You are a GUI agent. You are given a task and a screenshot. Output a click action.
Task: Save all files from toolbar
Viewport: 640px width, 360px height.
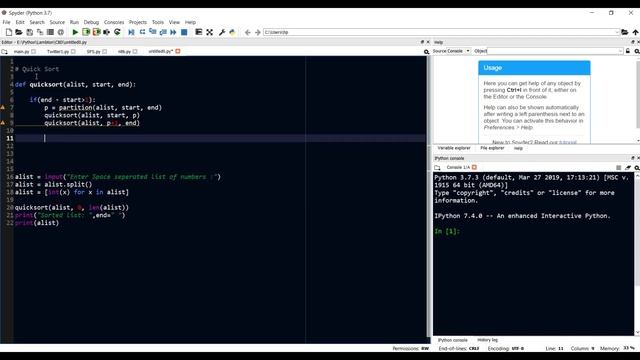(x=40, y=32)
